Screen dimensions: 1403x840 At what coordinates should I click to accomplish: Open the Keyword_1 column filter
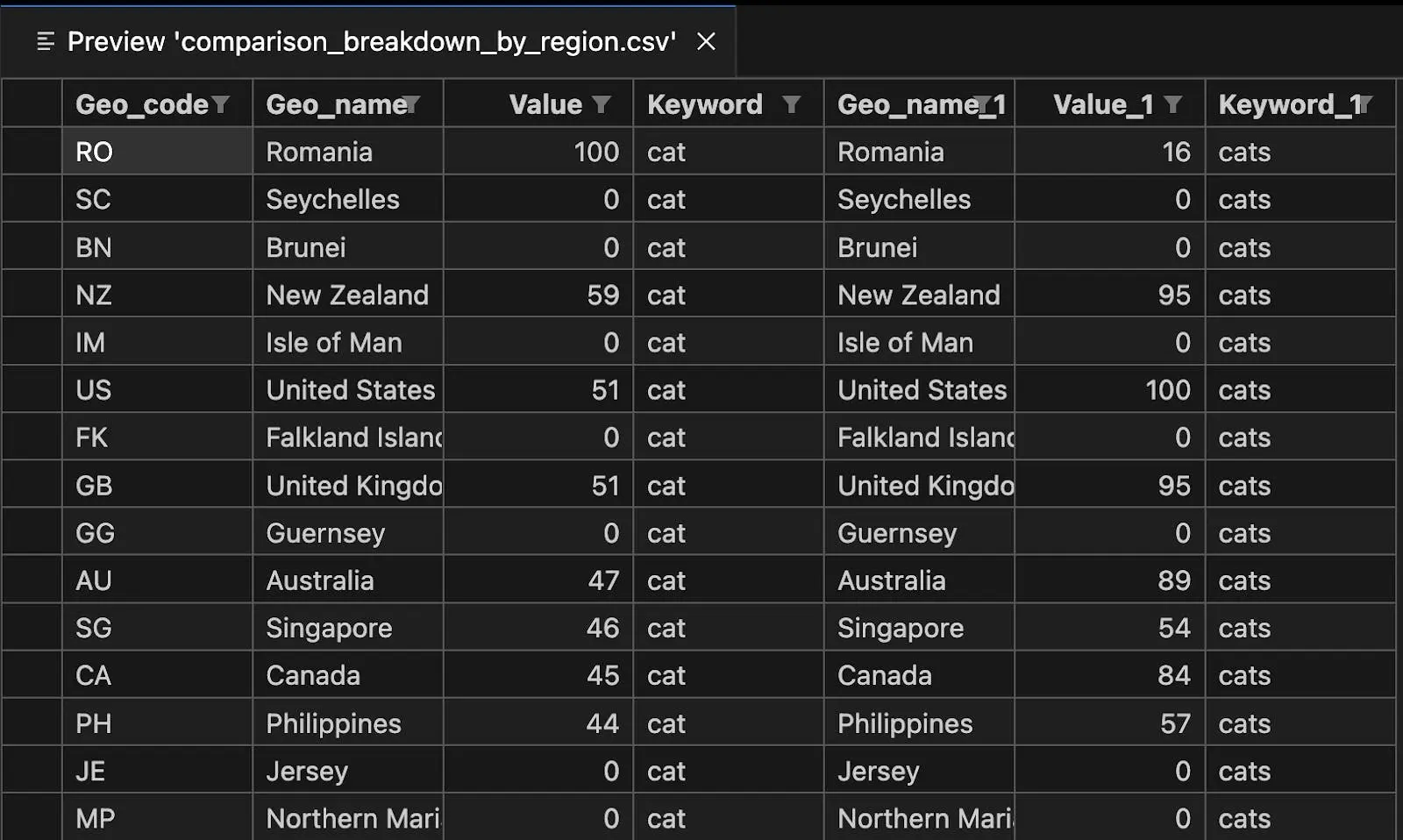click(1363, 105)
